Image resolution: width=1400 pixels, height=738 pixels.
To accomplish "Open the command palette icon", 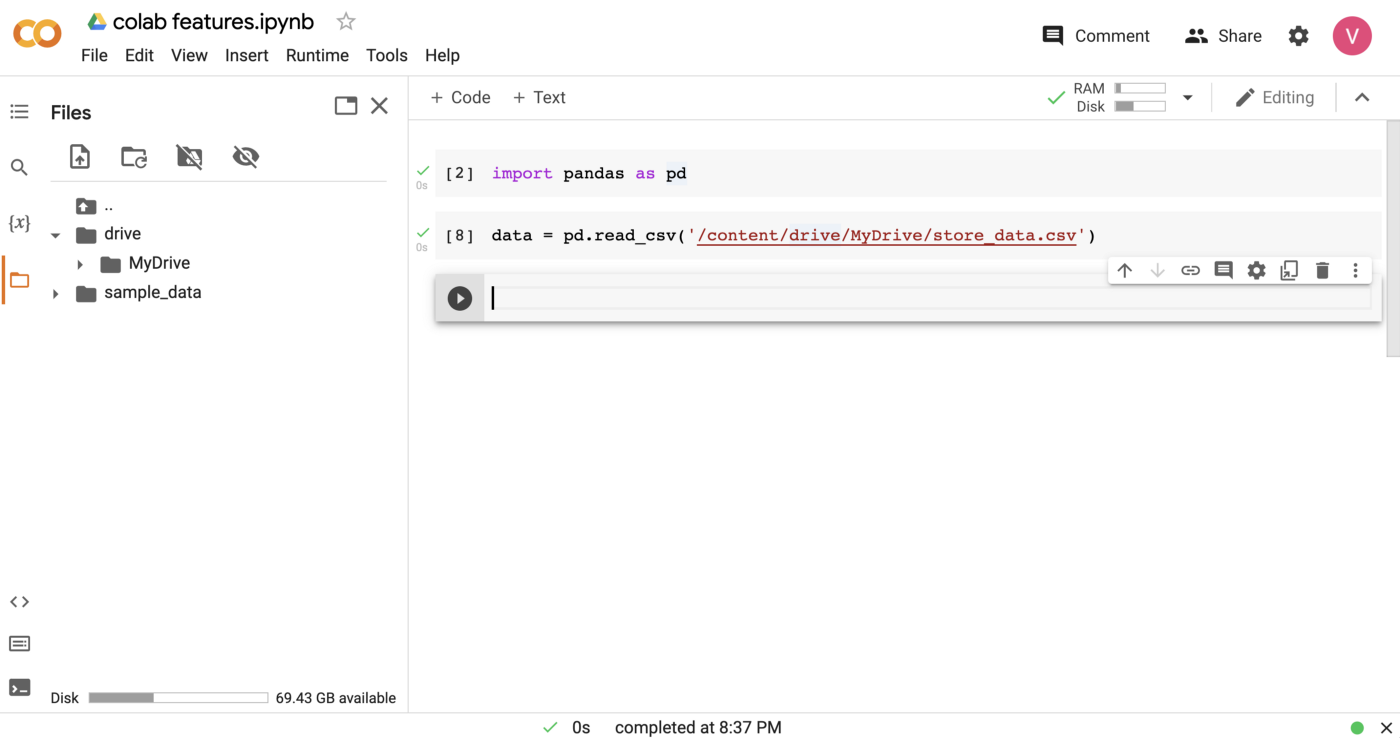I will pos(19,643).
